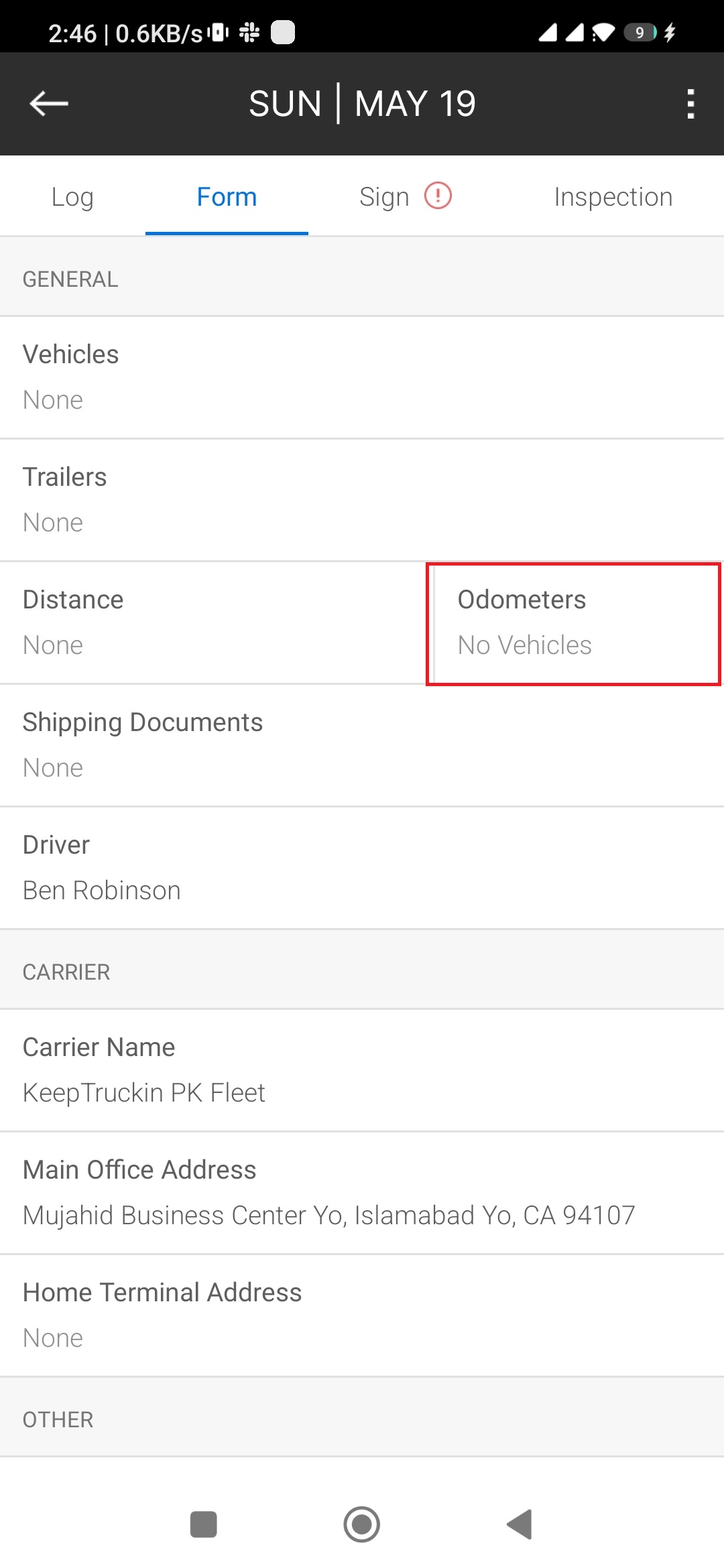724x1568 pixels.
Task: Tap the Driver Ben Robinson row
Action: click(x=362, y=868)
